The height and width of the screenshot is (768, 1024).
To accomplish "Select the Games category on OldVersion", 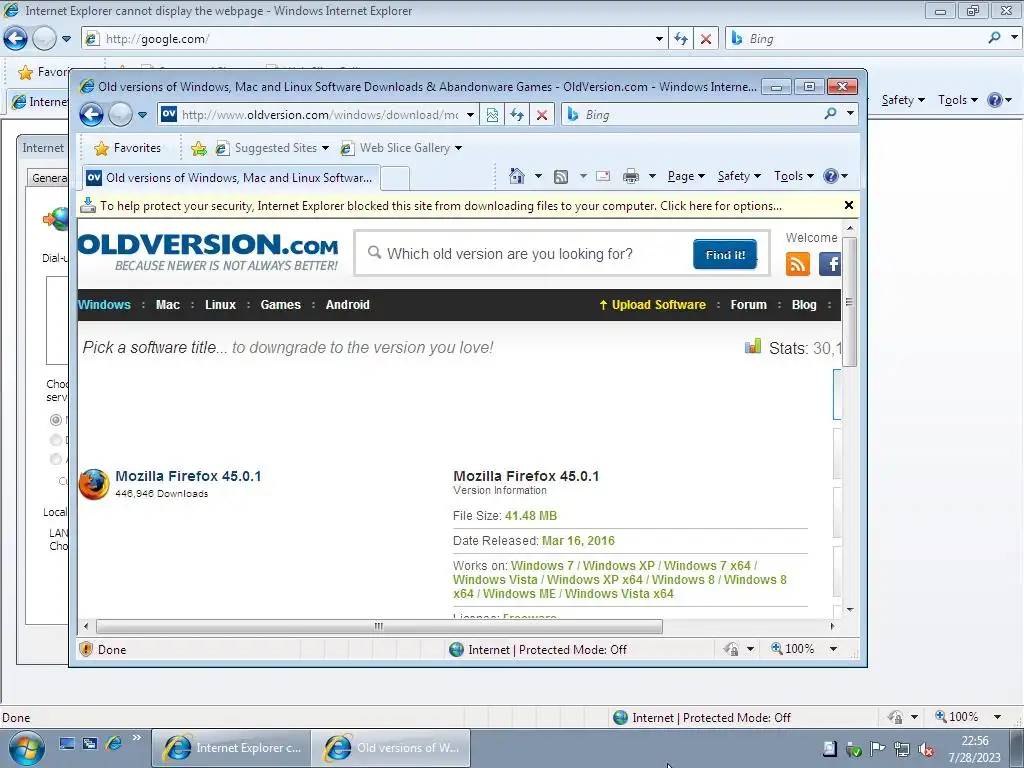I will click(x=281, y=305).
